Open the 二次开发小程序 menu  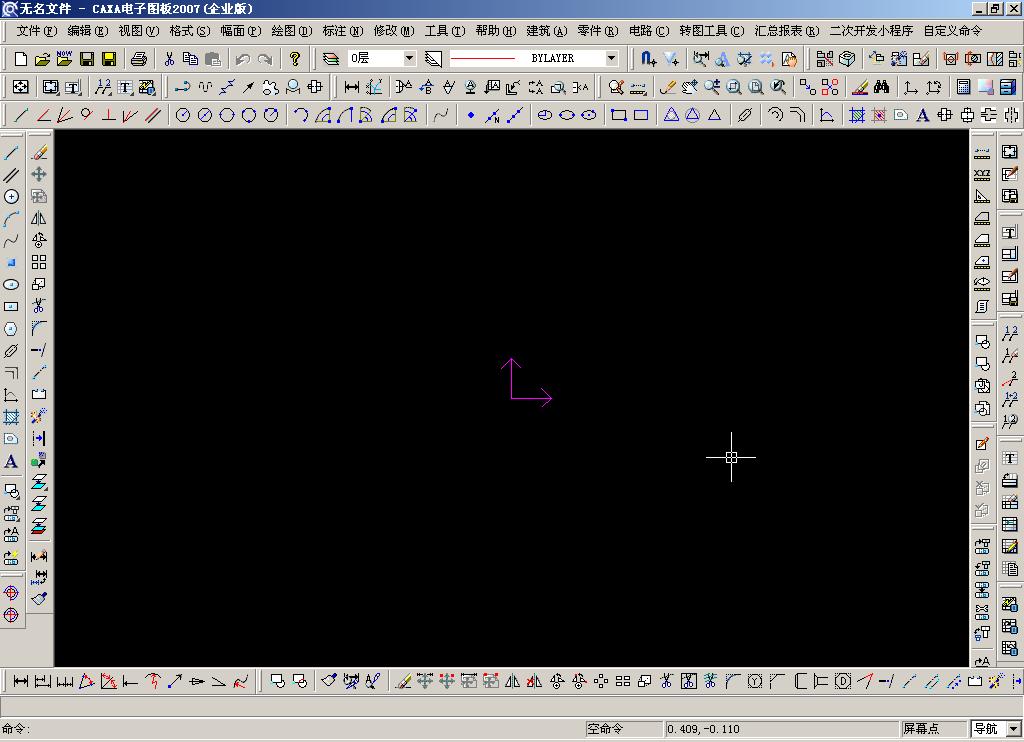click(871, 31)
